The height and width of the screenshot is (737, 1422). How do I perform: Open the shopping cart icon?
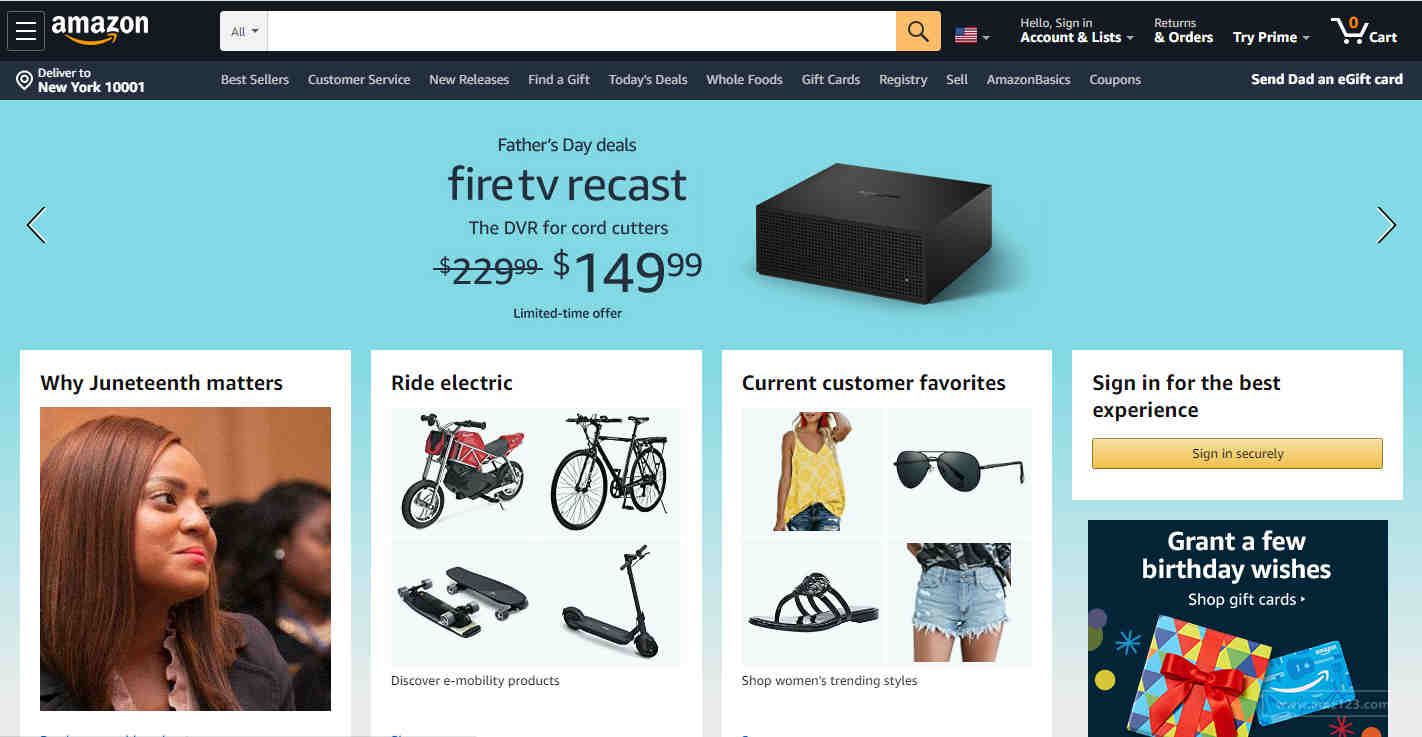1363,31
